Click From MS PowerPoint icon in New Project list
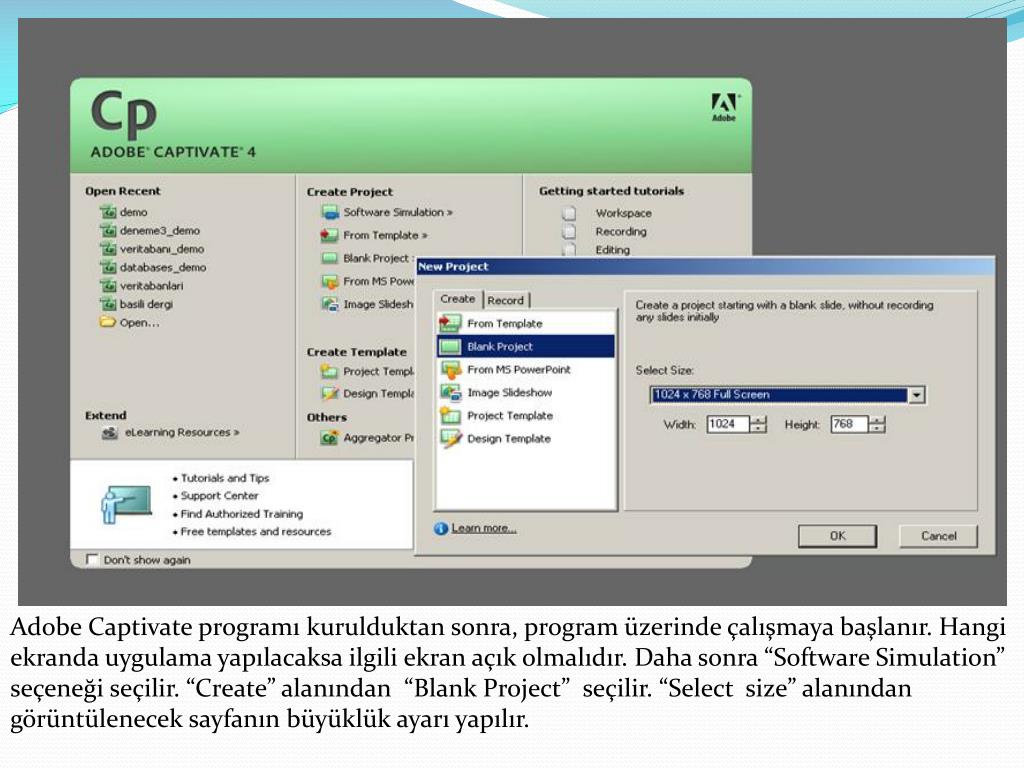 (451, 370)
